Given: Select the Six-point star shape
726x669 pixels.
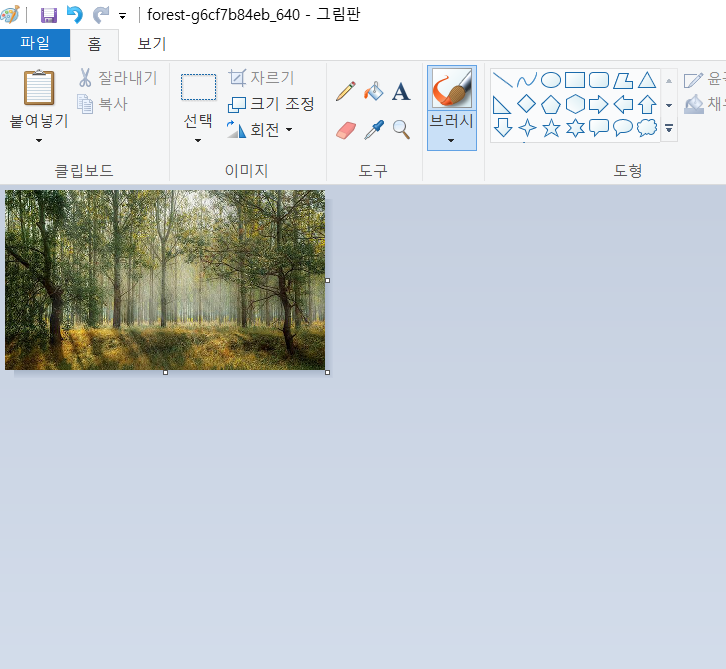Looking at the screenshot, I should (575, 128).
